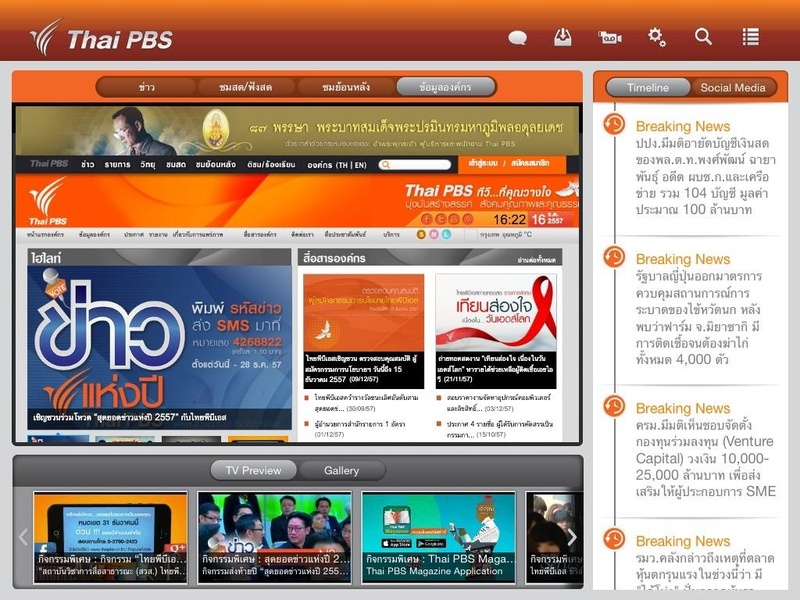Image resolution: width=800 pixels, height=600 pixels.
Task: Click the royal birthday banner at top
Action: pos(297,131)
